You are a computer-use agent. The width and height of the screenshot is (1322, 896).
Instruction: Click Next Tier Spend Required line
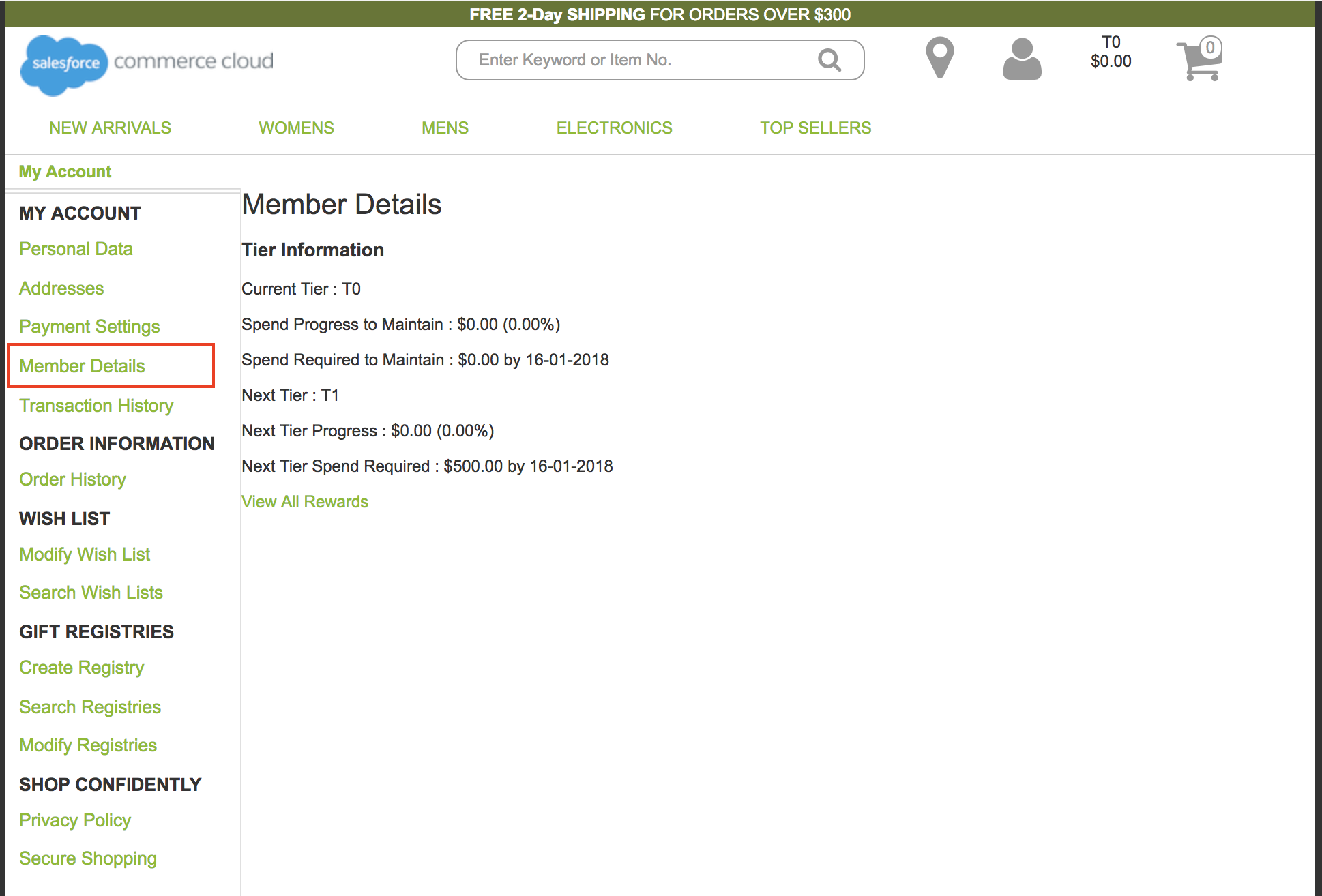427,466
